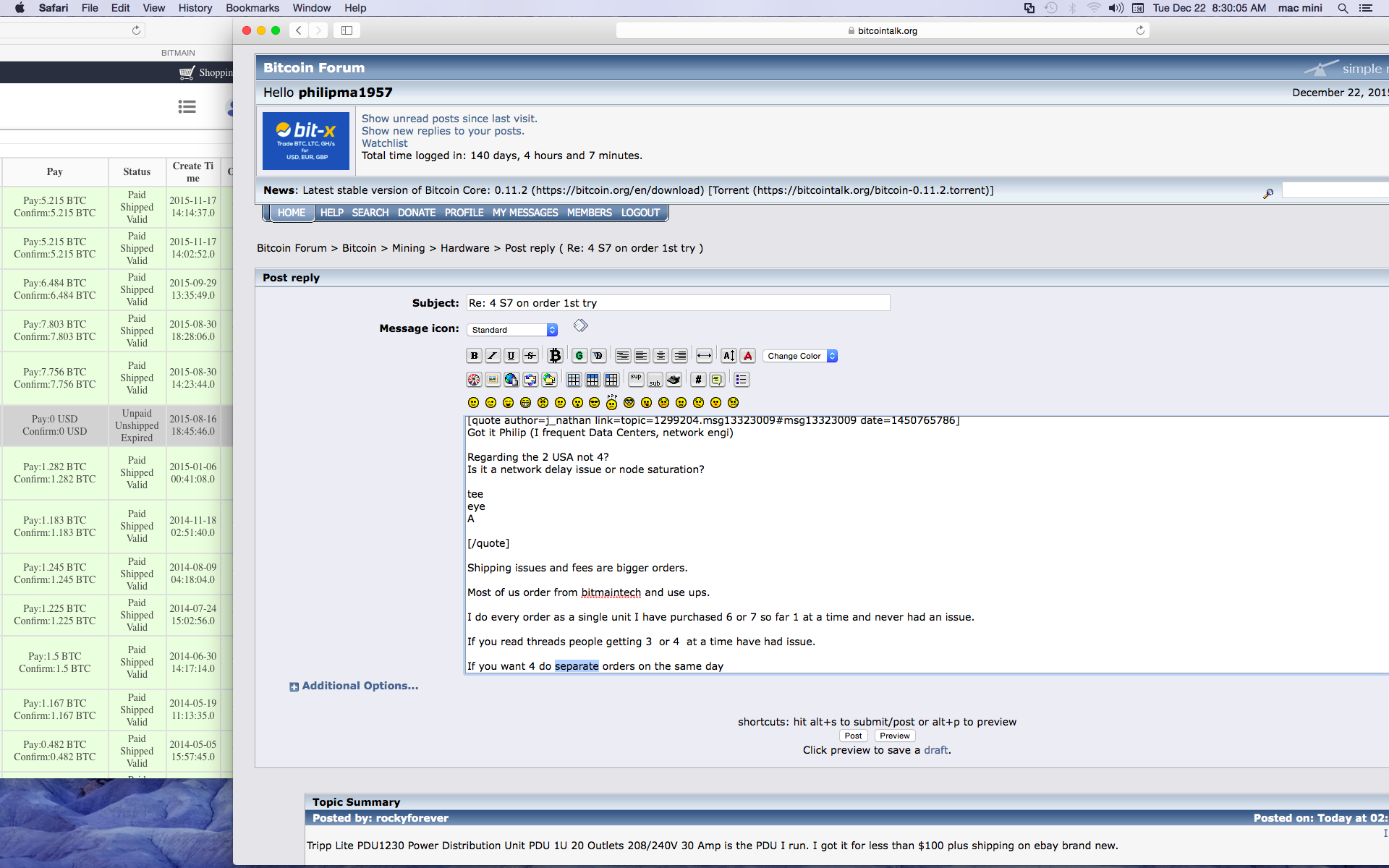The width and height of the screenshot is (1389, 868).
Task: Open the HELP forum tab
Action: click(332, 213)
